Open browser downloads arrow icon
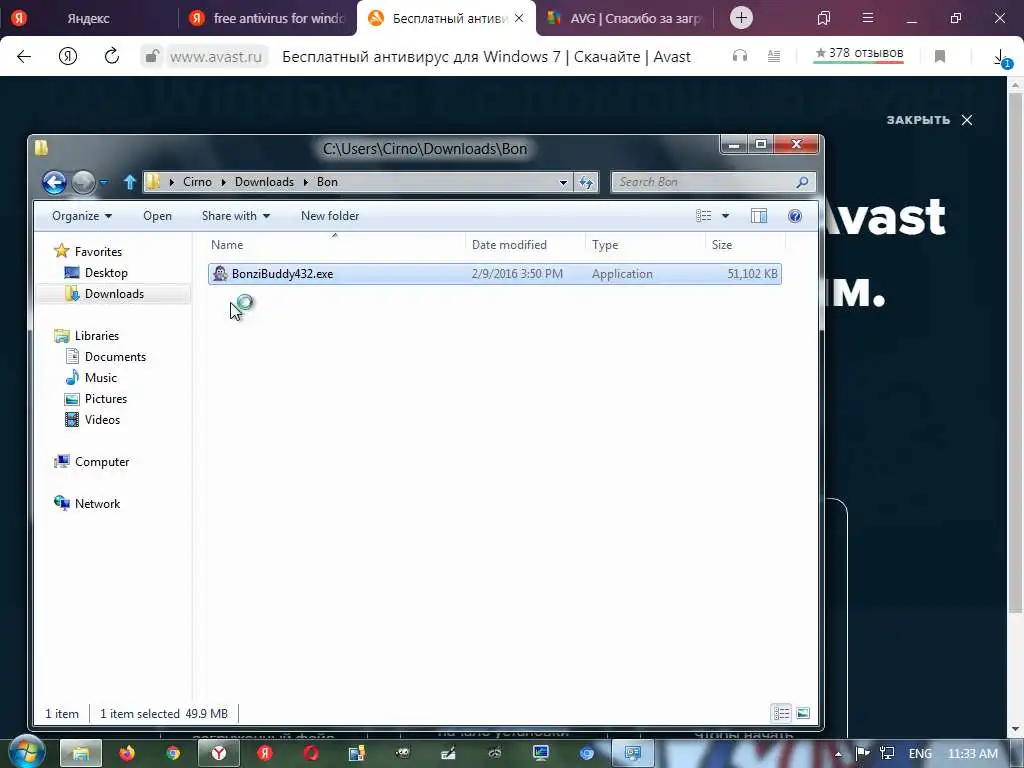 pos(1001,57)
